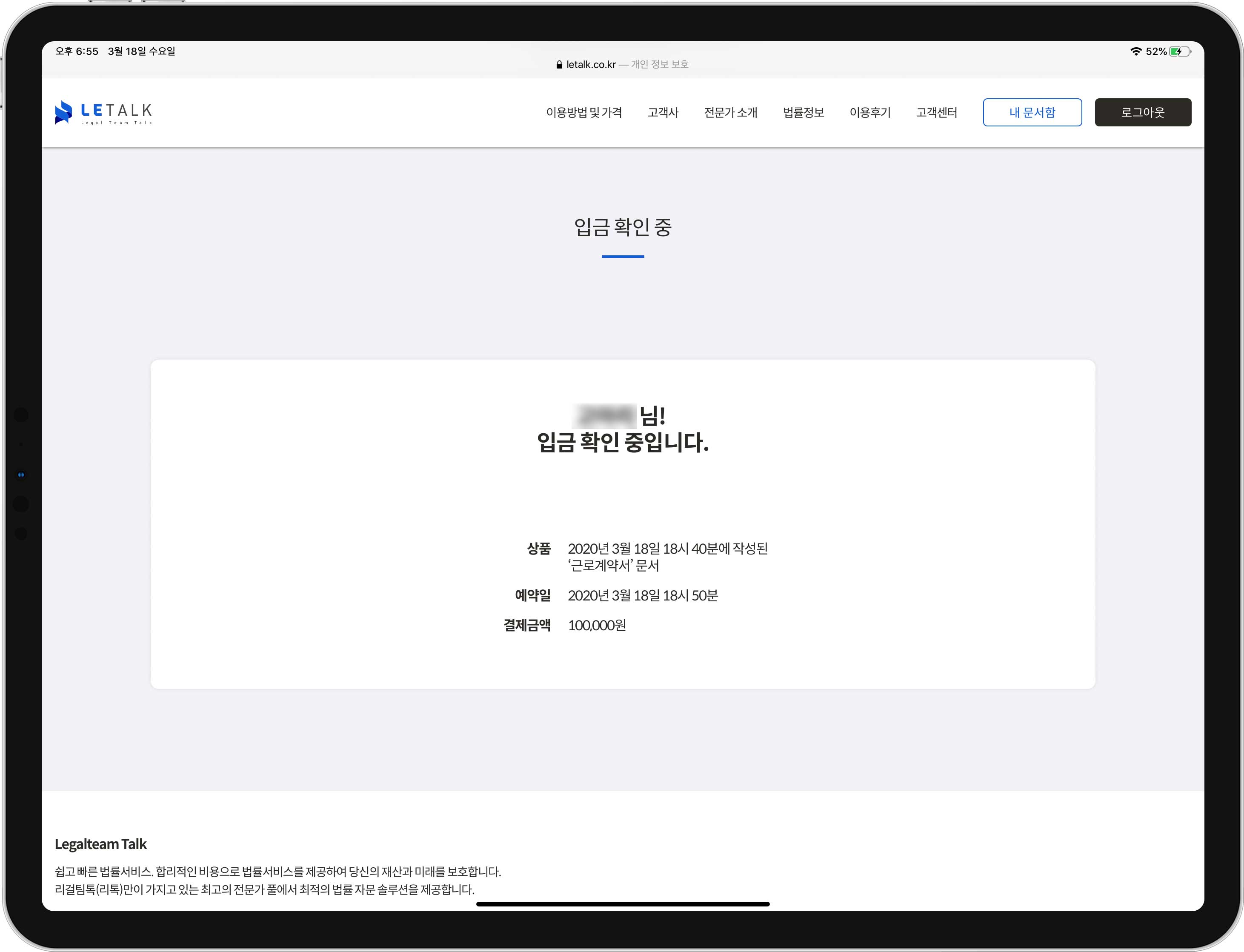Click the LETALK logo icon
The width and height of the screenshot is (1244, 952).
63,112
